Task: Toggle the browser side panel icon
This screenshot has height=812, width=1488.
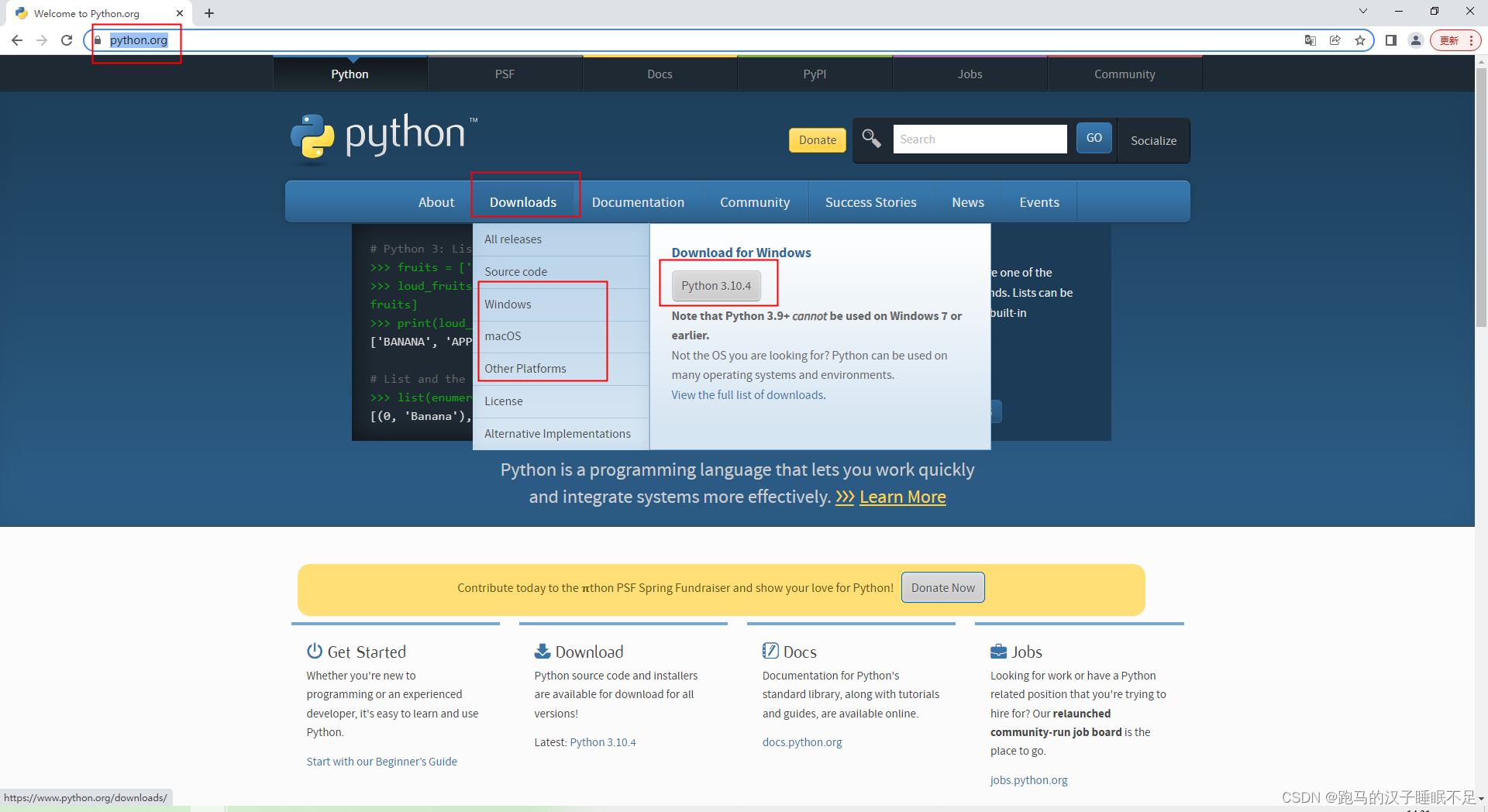Action: click(x=1391, y=40)
